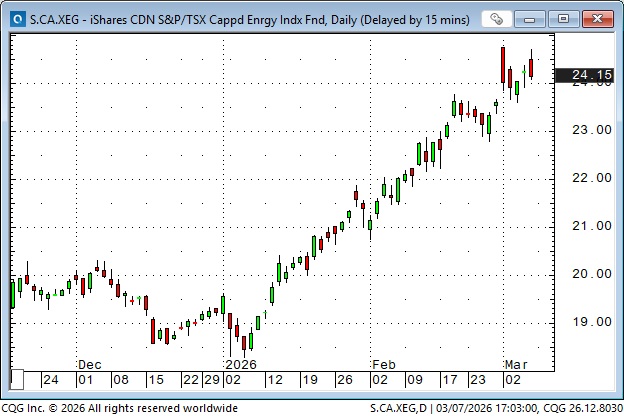Click the chain link icon in title bar

click(x=496, y=18)
